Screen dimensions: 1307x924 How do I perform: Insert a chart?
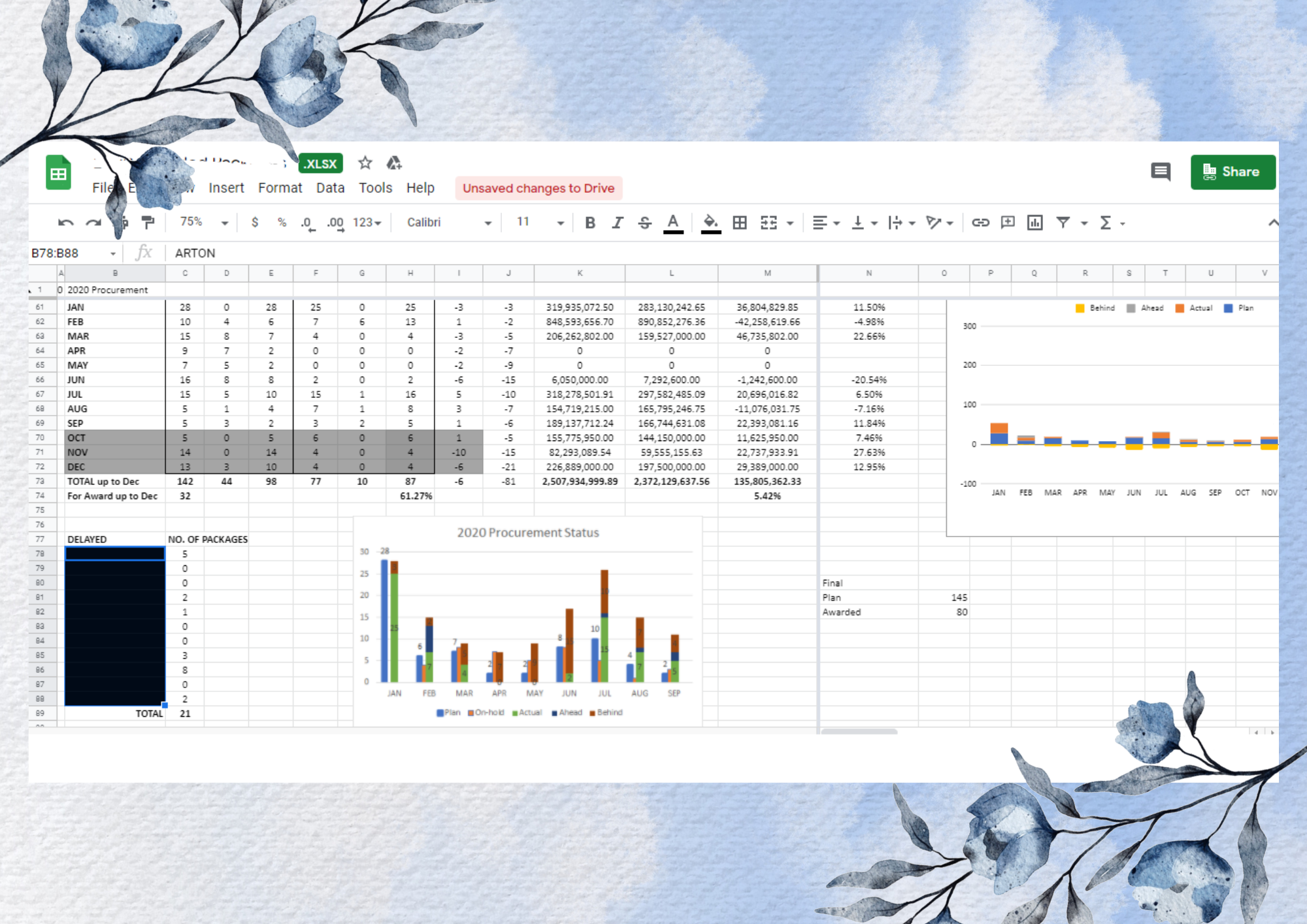click(x=1035, y=223)
